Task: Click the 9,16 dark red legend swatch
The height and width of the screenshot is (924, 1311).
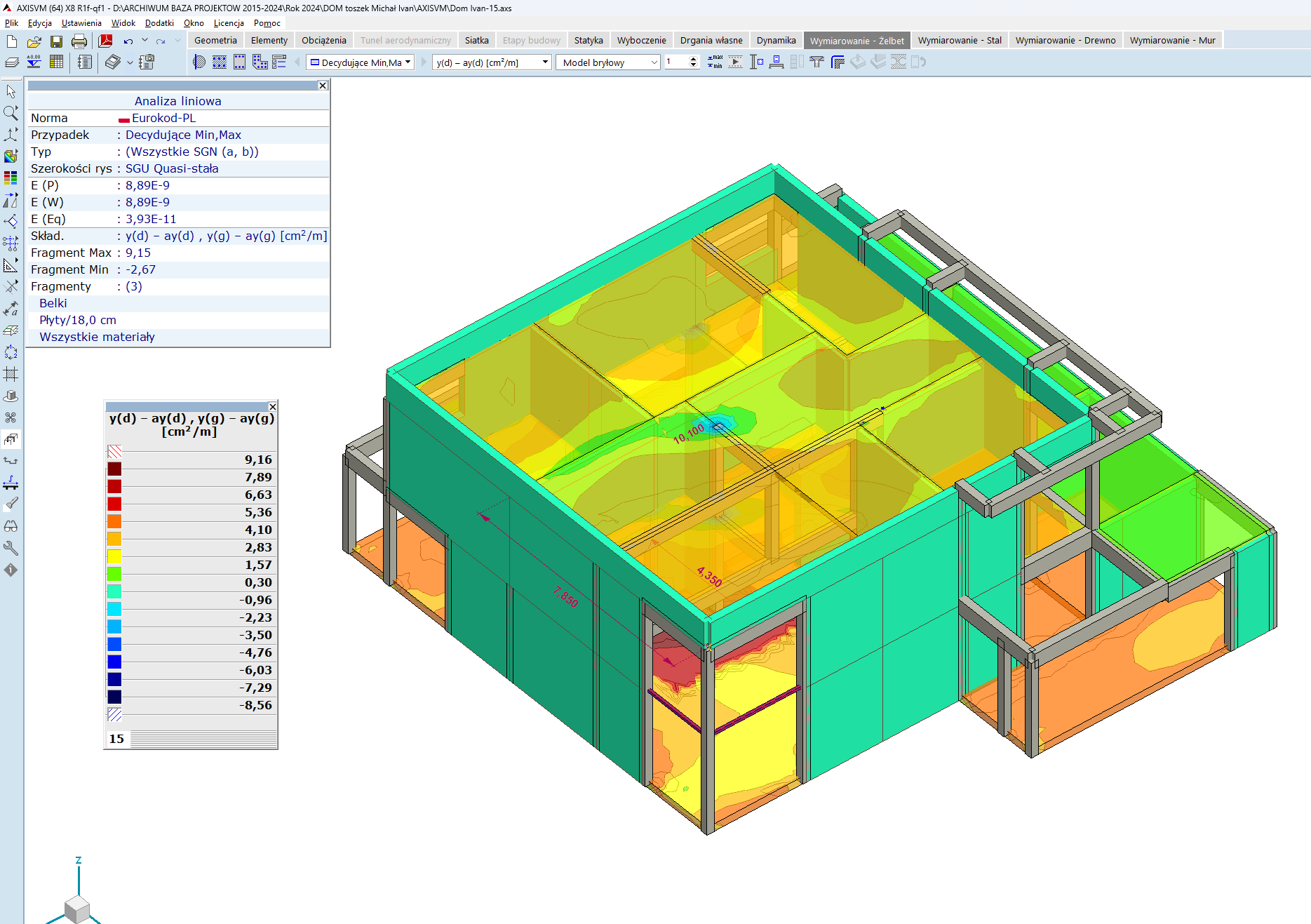Action: (114, 469)
